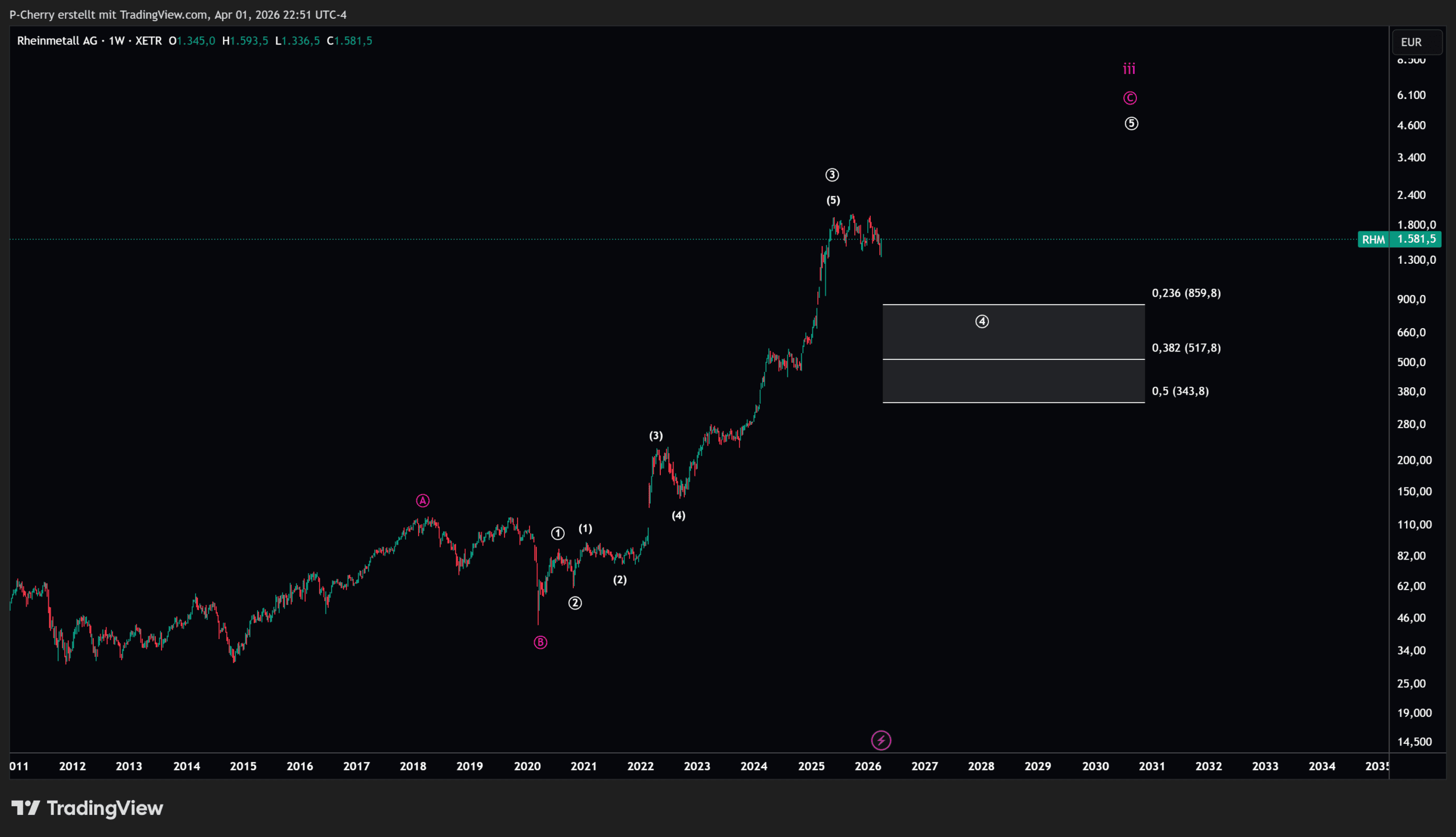Open the EUR currency selector
This screenshot has height=837, width=1456.
(x=1416, y=42)
